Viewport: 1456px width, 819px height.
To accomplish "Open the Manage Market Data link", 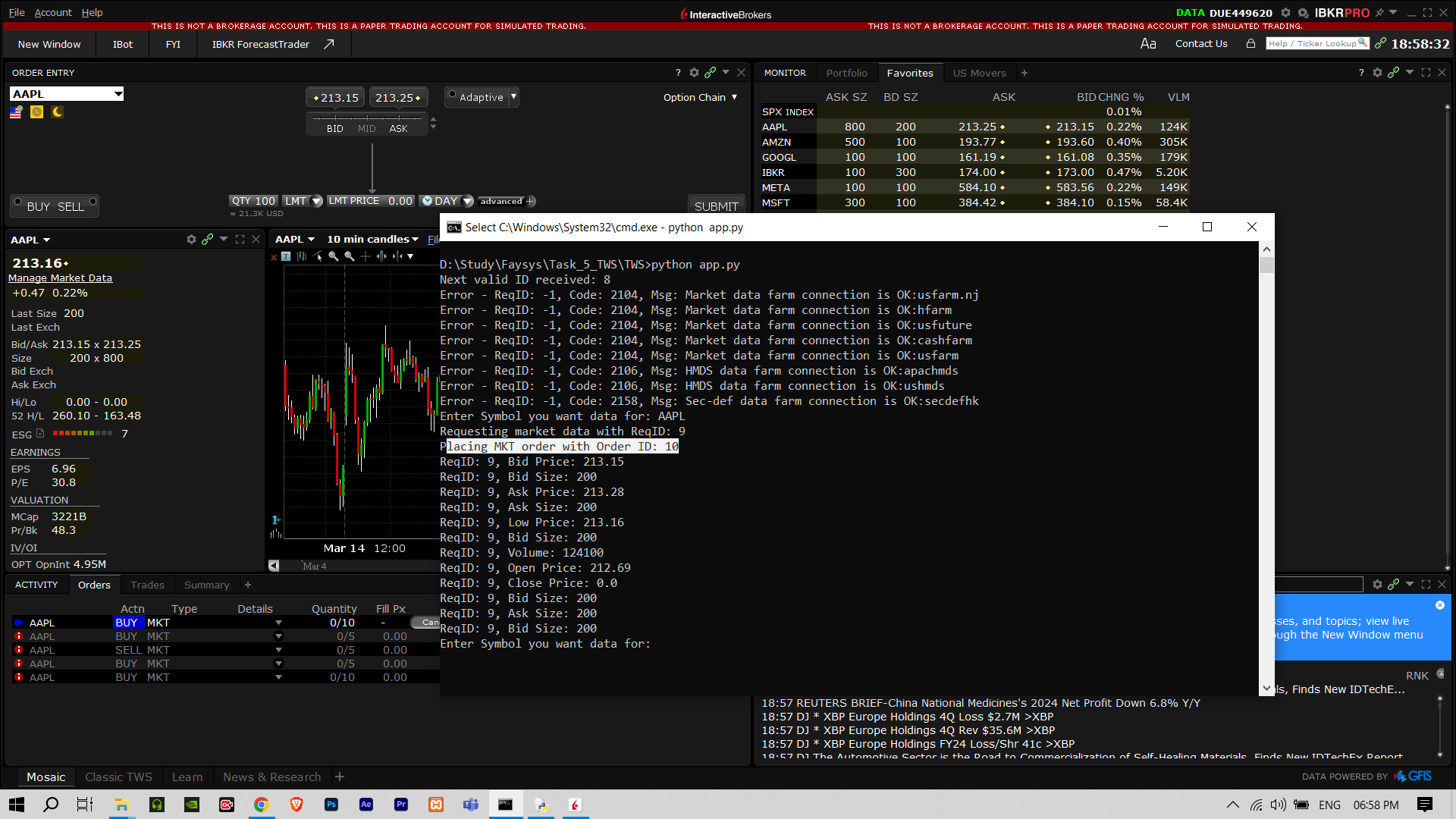I will (x=60, y=278).
